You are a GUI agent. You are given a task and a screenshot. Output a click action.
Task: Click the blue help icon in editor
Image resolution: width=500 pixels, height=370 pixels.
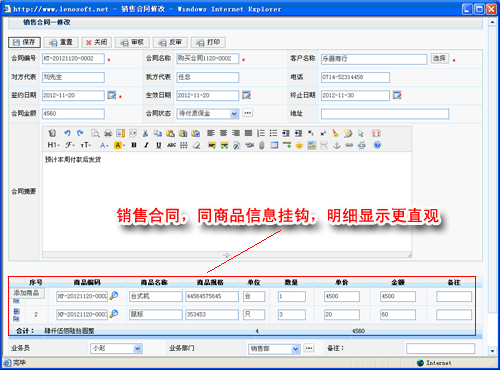(x=377, y=145)
